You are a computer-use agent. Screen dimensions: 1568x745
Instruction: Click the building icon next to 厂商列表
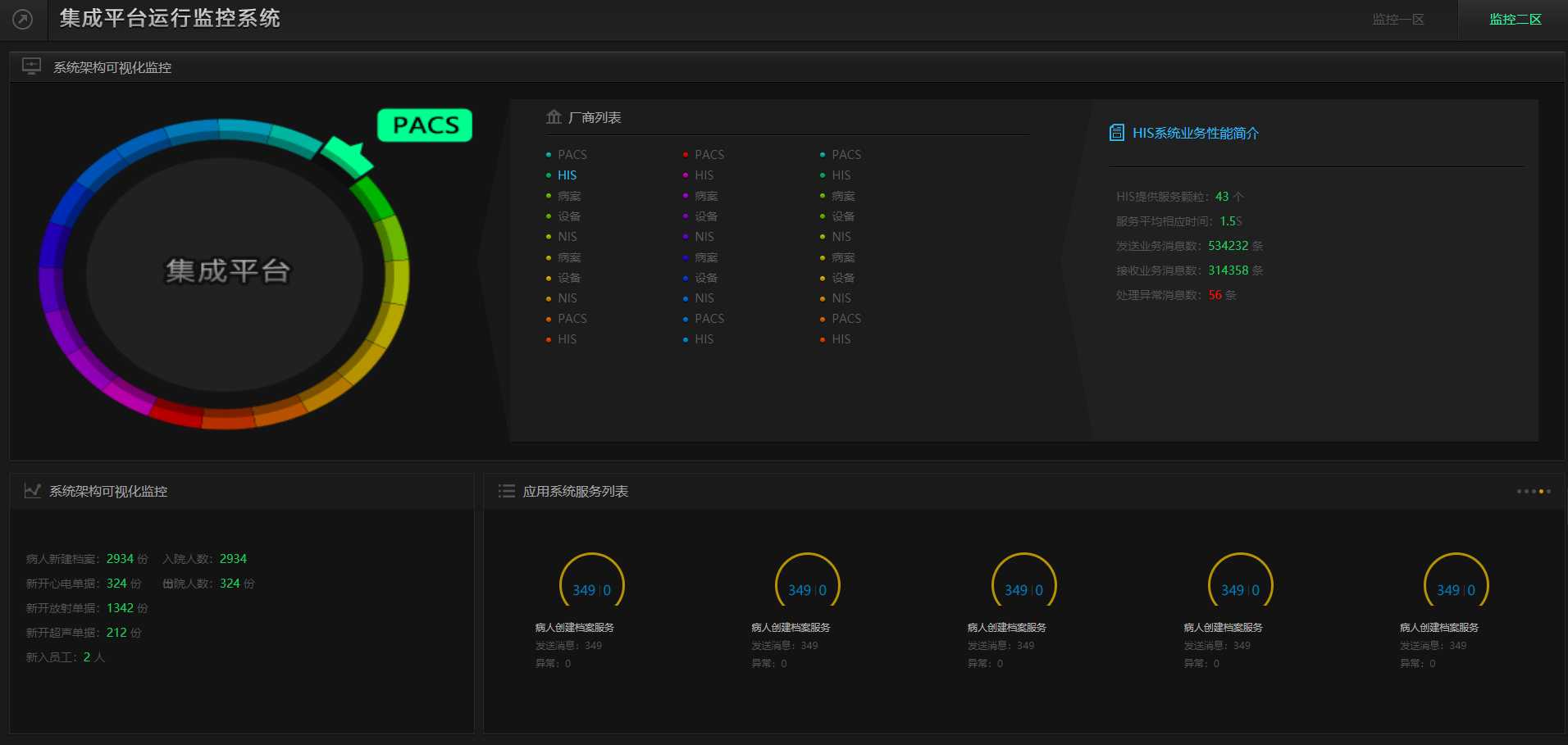coord(554,117)
